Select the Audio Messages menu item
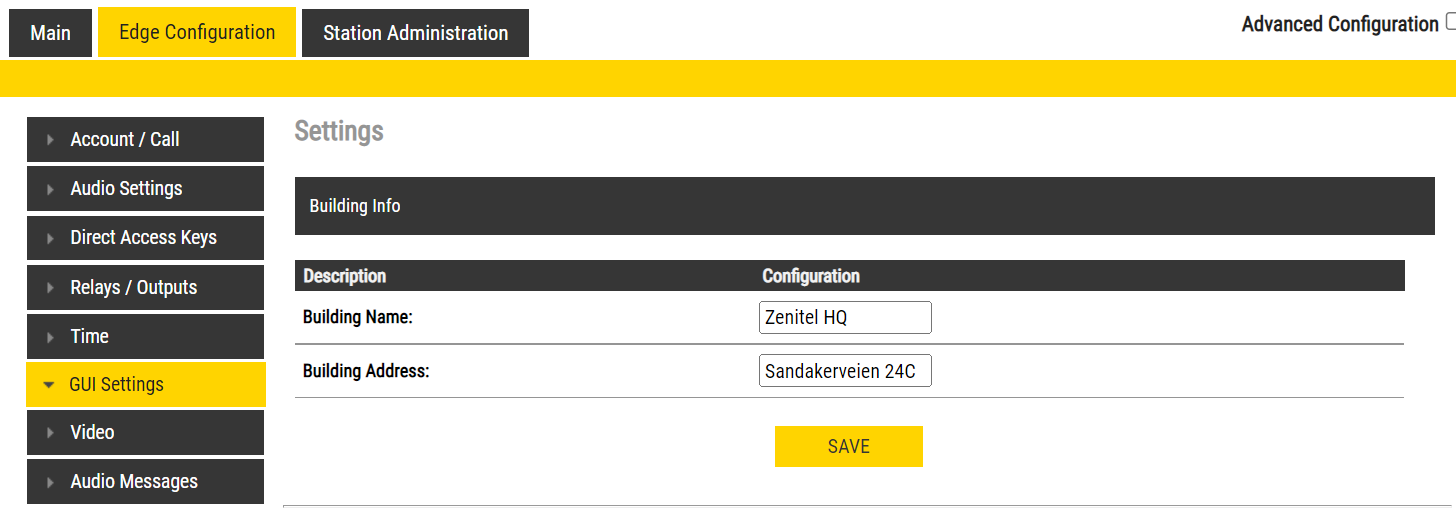Image resolution: width=1456 pixels, height=513 pixels. coord(134,482)
